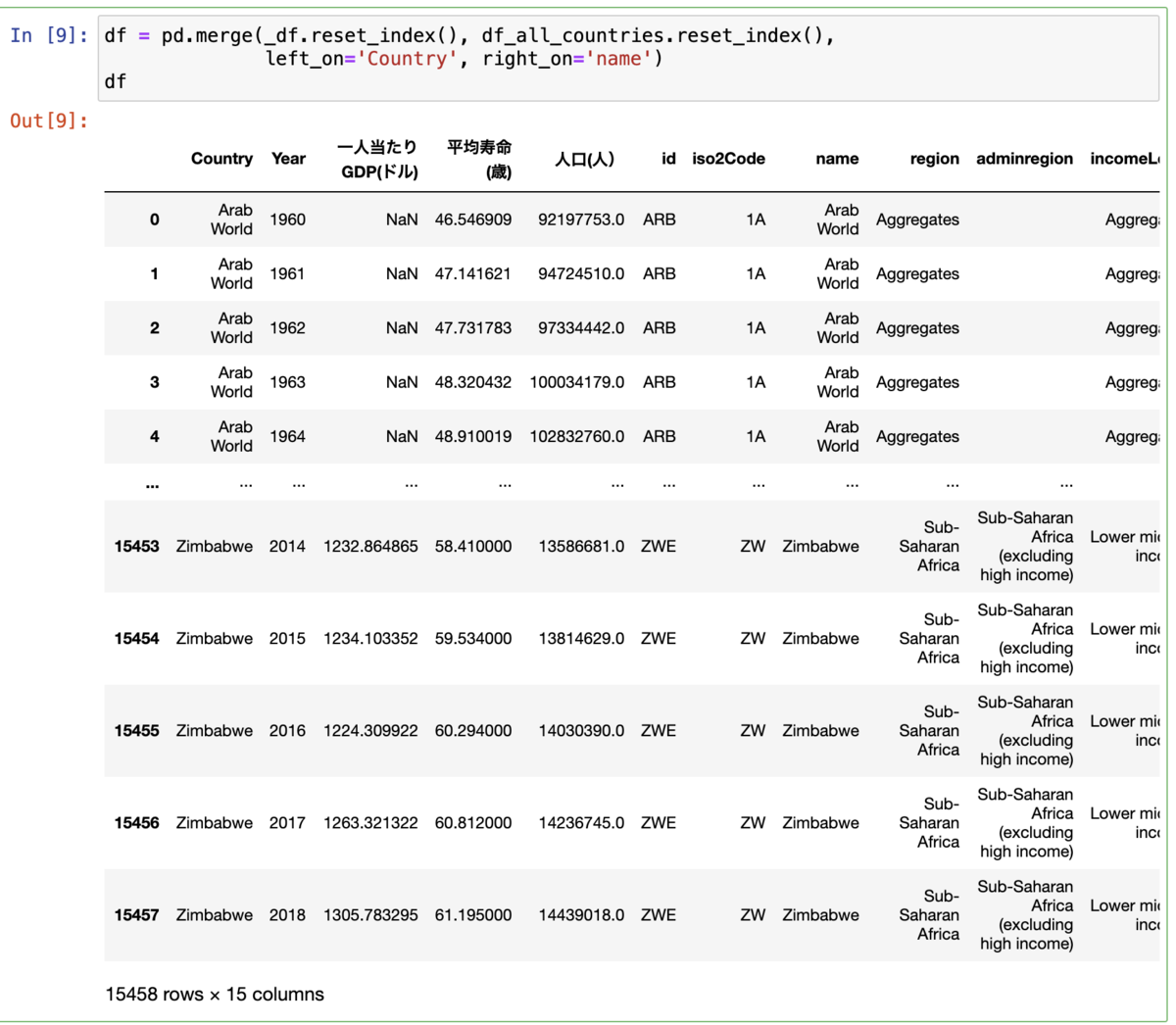Click the Country cell Zimbabwe in row 15454
The image size is (1176, 1025).
click(x=215, y=639)
